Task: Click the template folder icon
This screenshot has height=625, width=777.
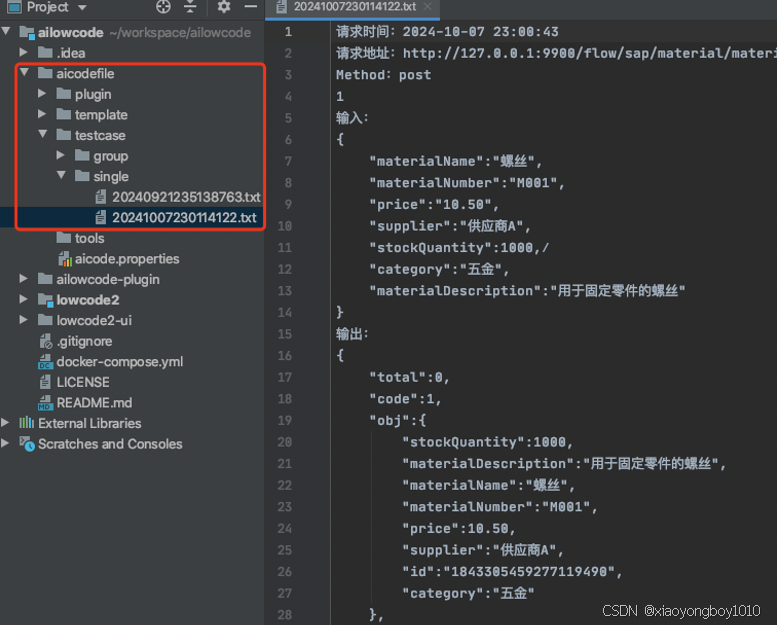Action: 64,114
